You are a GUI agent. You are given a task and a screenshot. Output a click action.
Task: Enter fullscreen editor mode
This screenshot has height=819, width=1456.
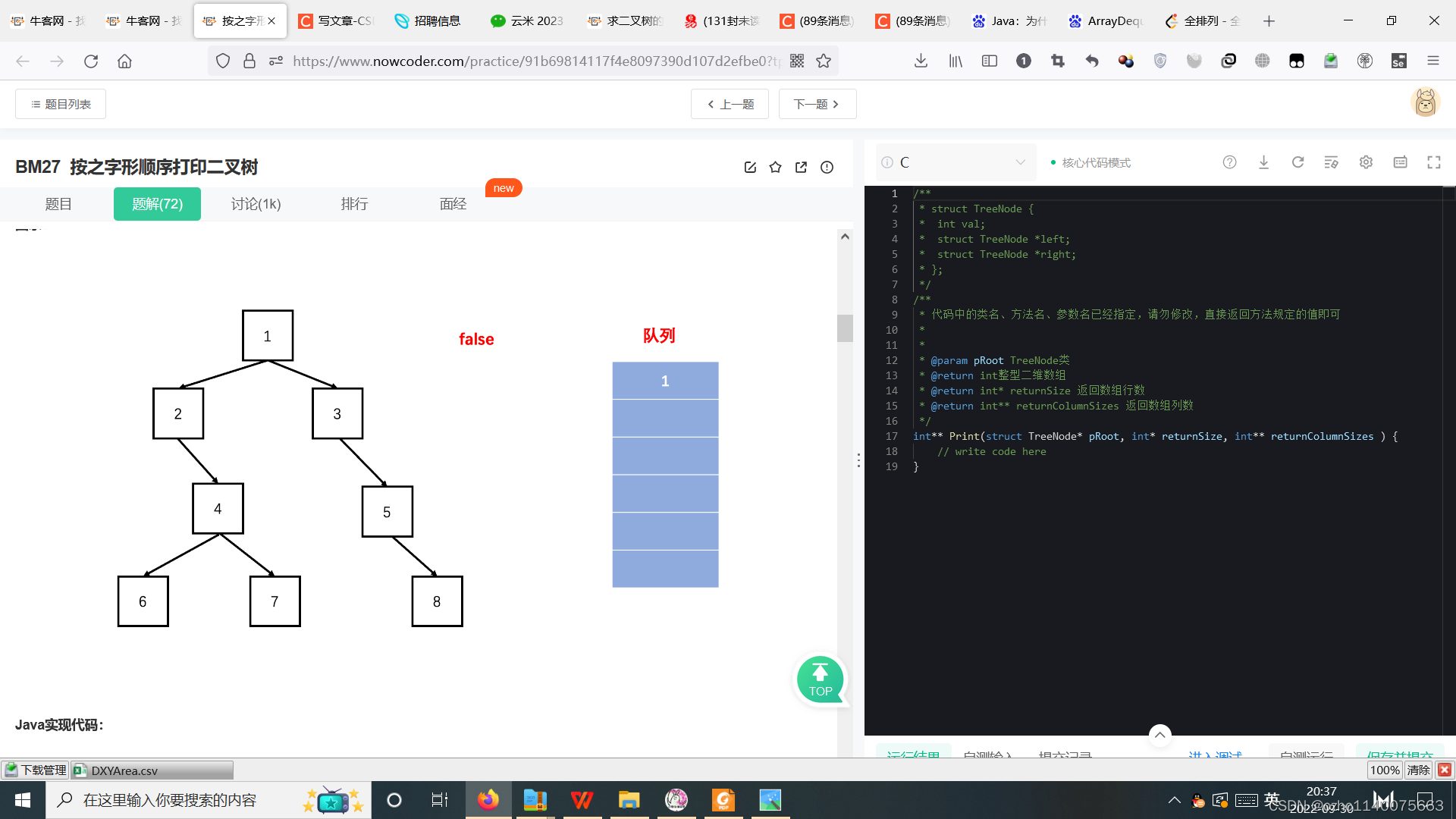pyautogui.click(x=1434, y=162)
